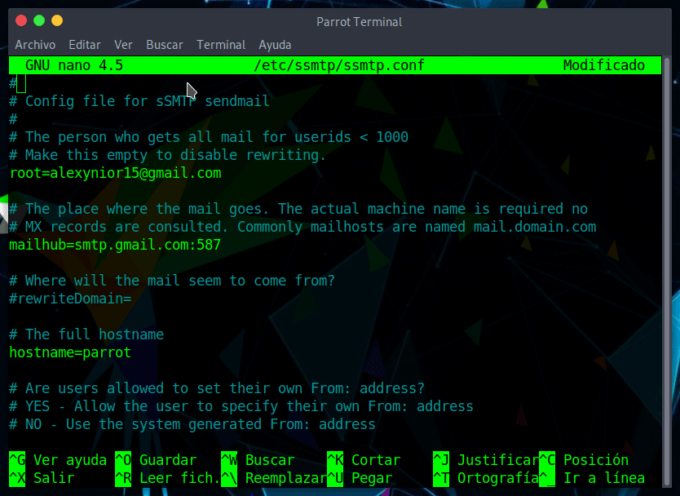This screenshot has height=496, width=680.
Task: Click the hostname=parrot line
Action: coord(70,352)
